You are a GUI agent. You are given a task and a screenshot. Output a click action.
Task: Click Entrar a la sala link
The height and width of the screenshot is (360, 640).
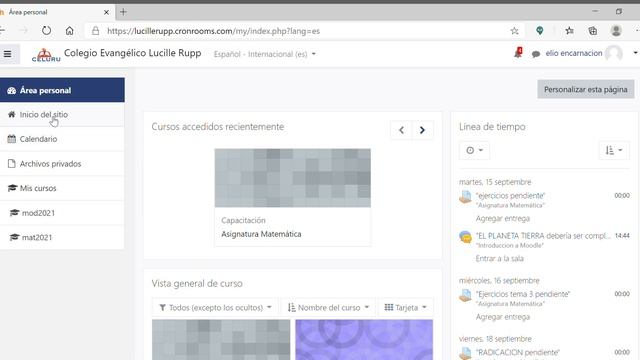coord(499,258)
